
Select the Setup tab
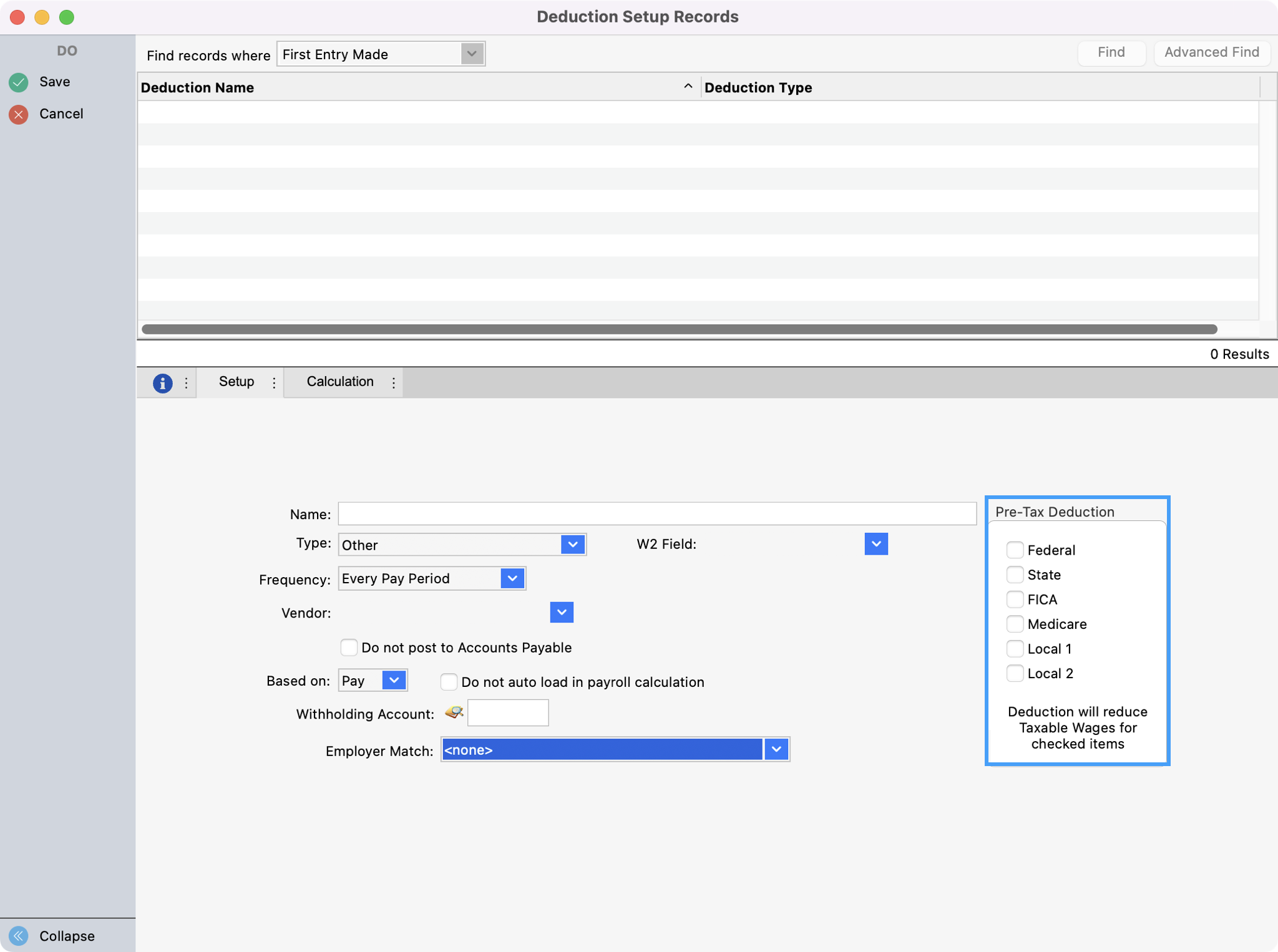coord(236,381)
